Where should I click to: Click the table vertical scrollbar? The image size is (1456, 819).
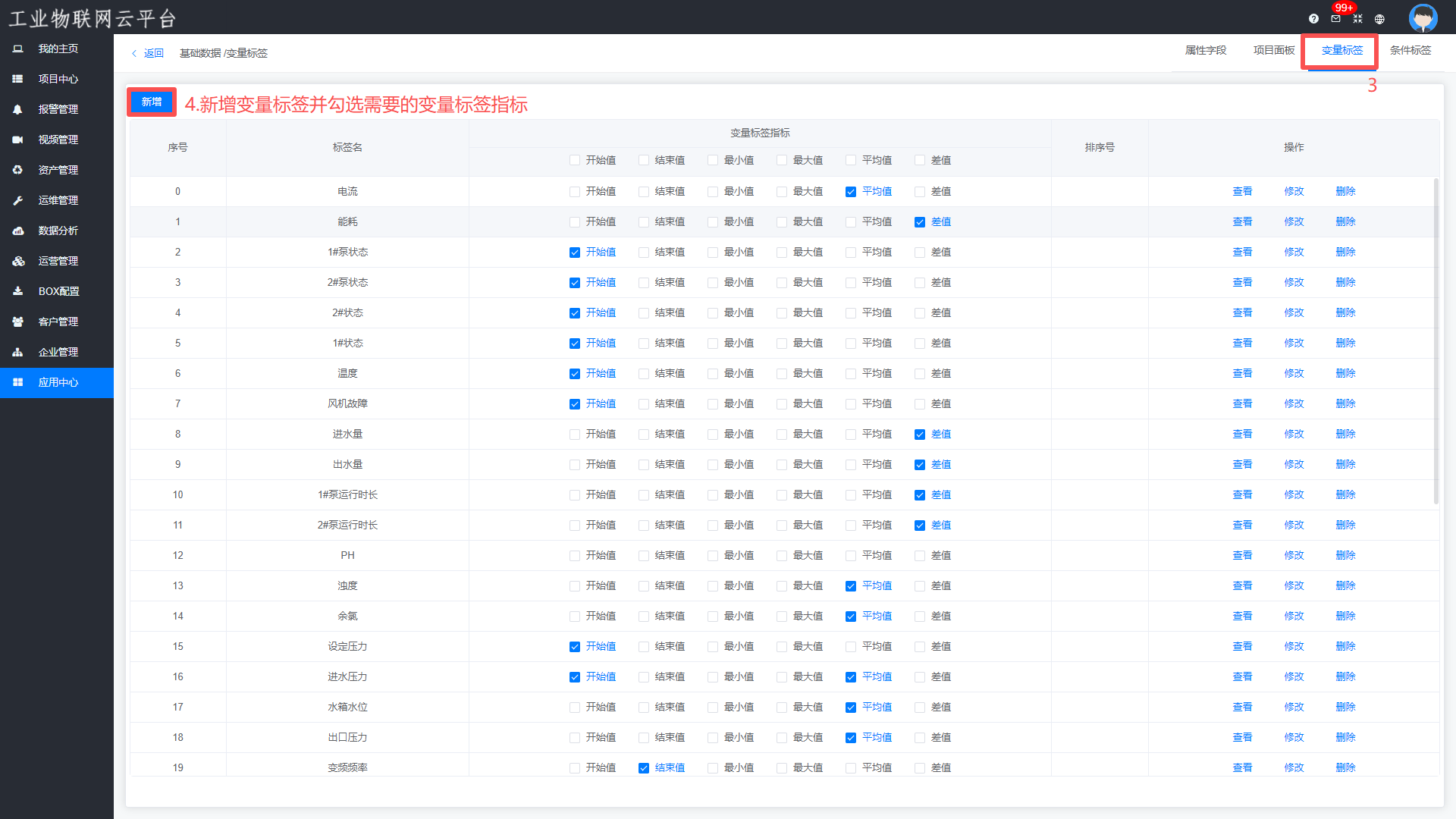point(1436,341)
